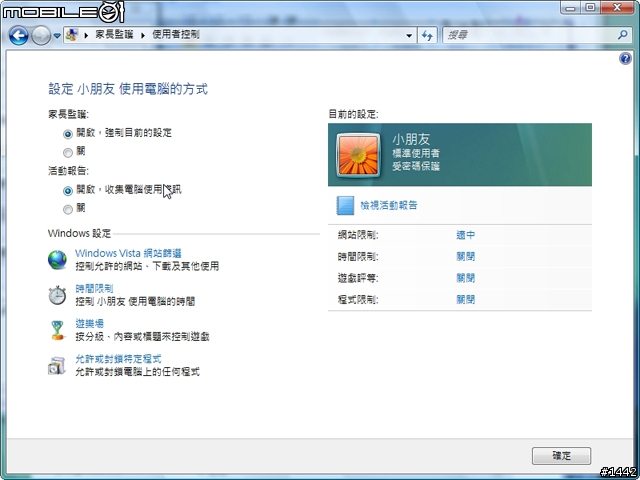The width and height of the screenshot is (640, 480).
Task: Click 適中 value for 網站限制
Action: click(465, 235)
